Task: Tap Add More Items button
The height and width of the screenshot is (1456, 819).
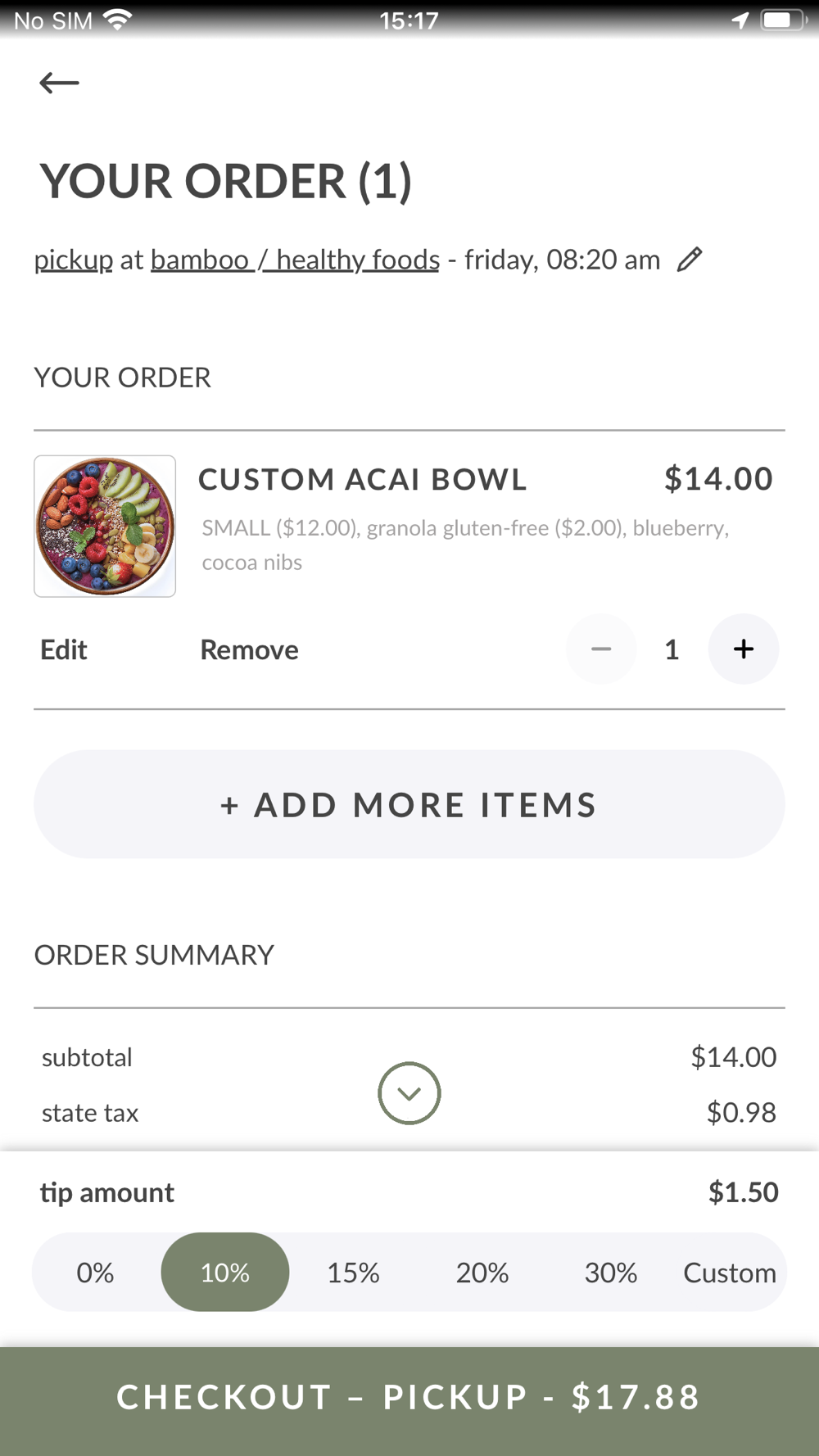Action: point(409,804)
